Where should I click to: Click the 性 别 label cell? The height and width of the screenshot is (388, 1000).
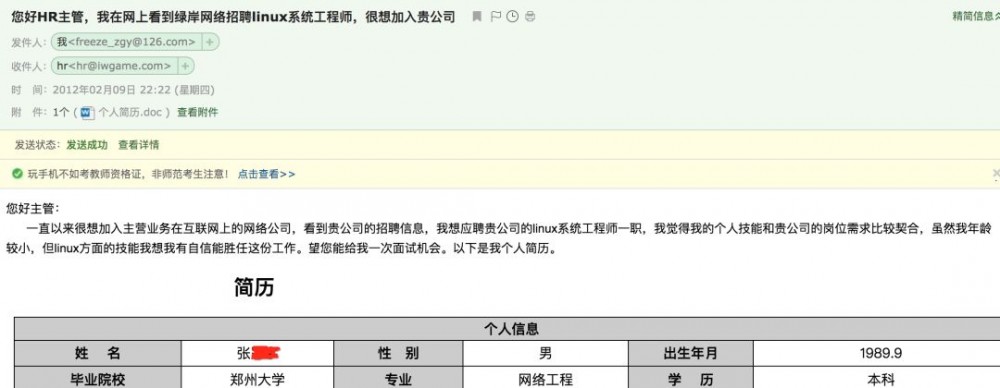click(x=398, y=354)
